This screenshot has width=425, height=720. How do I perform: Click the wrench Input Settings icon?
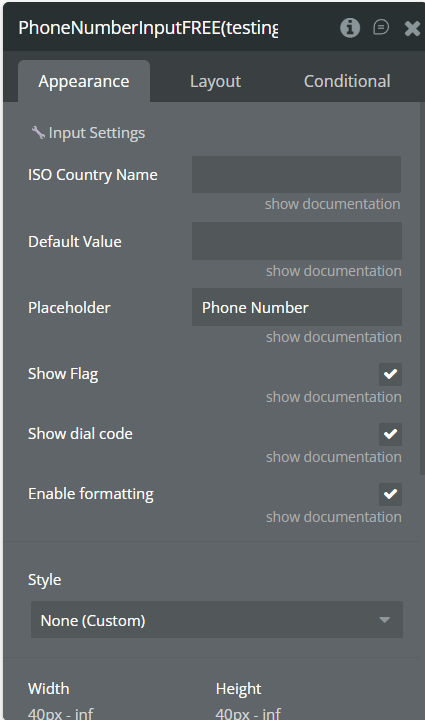[38, 133]
